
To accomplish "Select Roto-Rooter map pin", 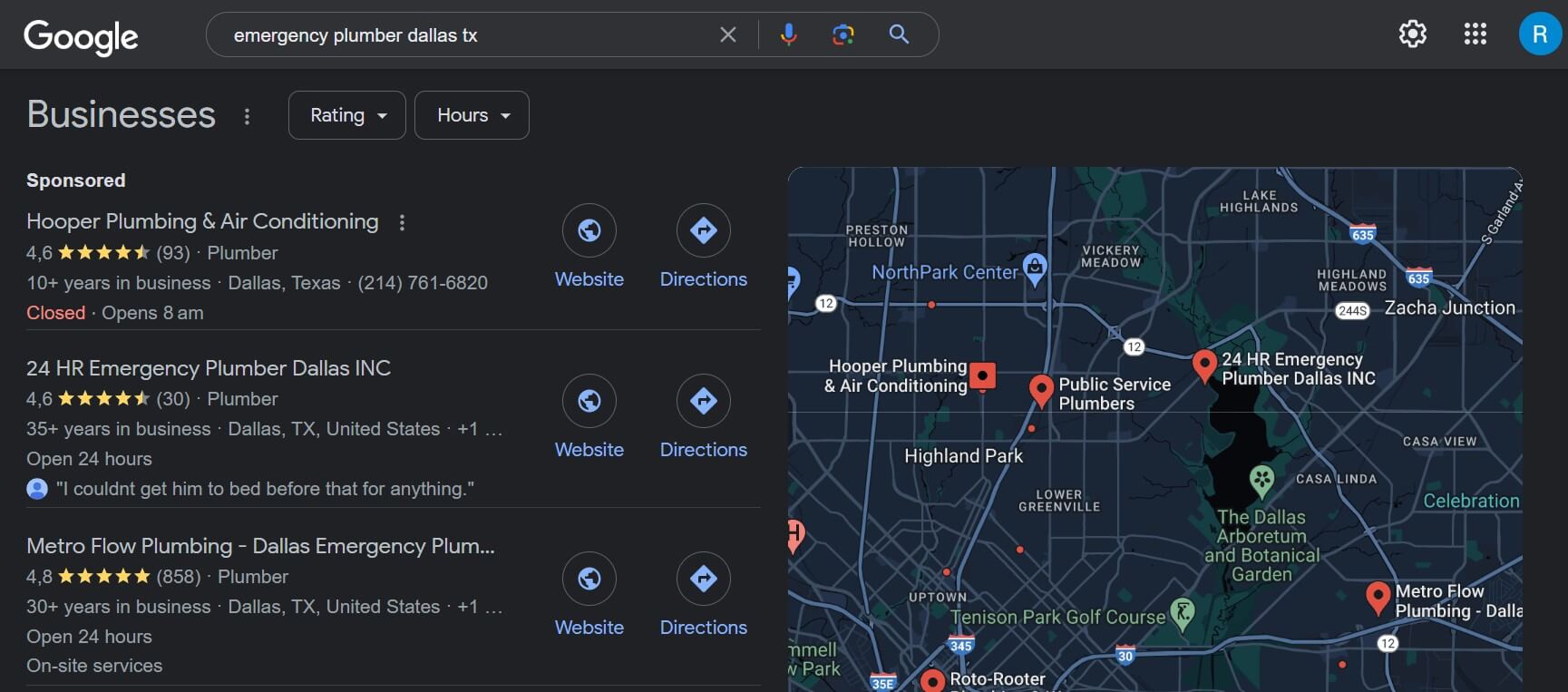I will coord(933,681).
